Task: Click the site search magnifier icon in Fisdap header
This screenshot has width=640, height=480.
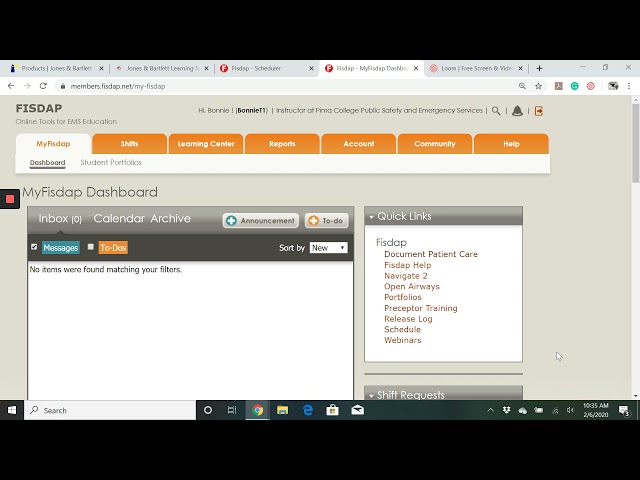Action: [x=496, y=111]
